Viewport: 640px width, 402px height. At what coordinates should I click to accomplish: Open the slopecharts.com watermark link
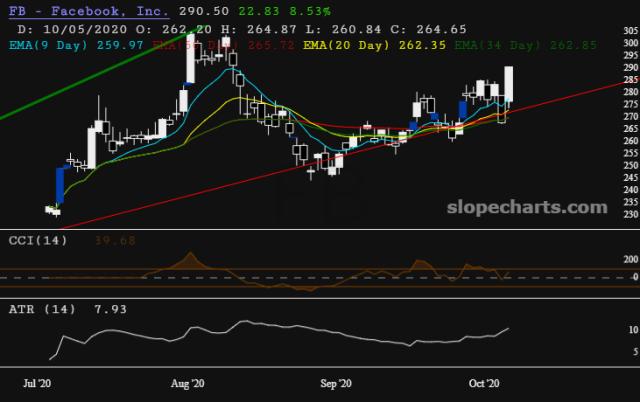[534, 207]
